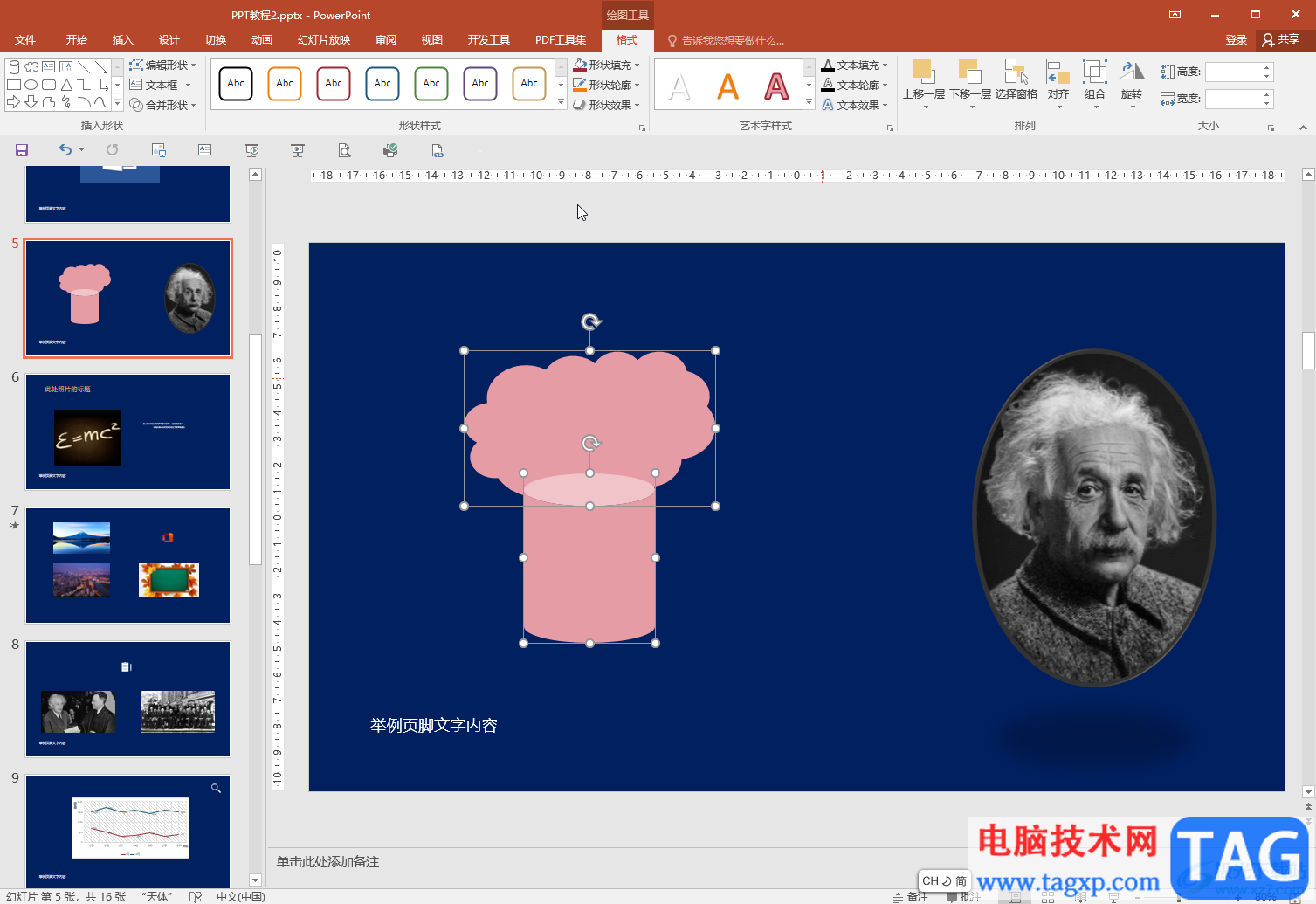
Task: Click the presentation board icon in quick toolbar
Action: click(x=298, y=150)
